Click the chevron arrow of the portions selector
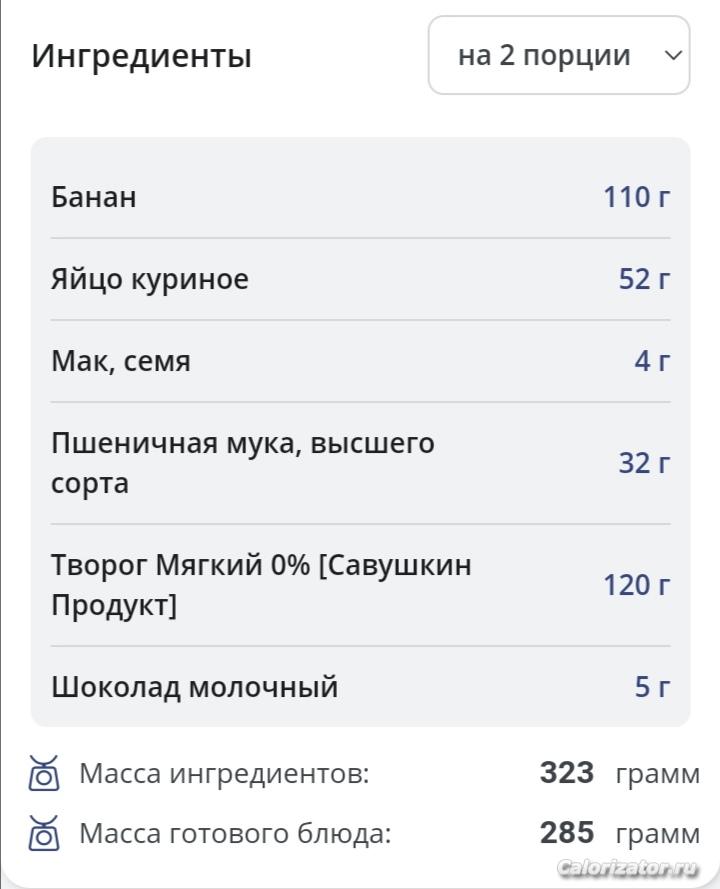 (673, 55)
